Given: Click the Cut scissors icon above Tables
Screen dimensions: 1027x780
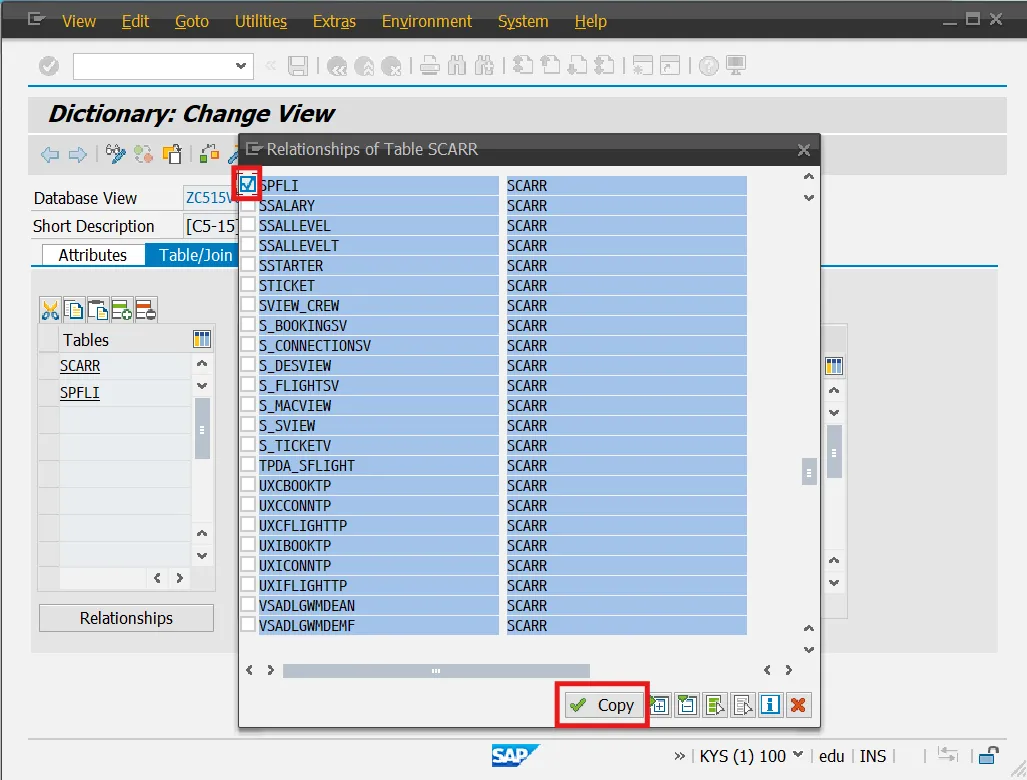Looking at the screenshot, I should coord(50,310).
